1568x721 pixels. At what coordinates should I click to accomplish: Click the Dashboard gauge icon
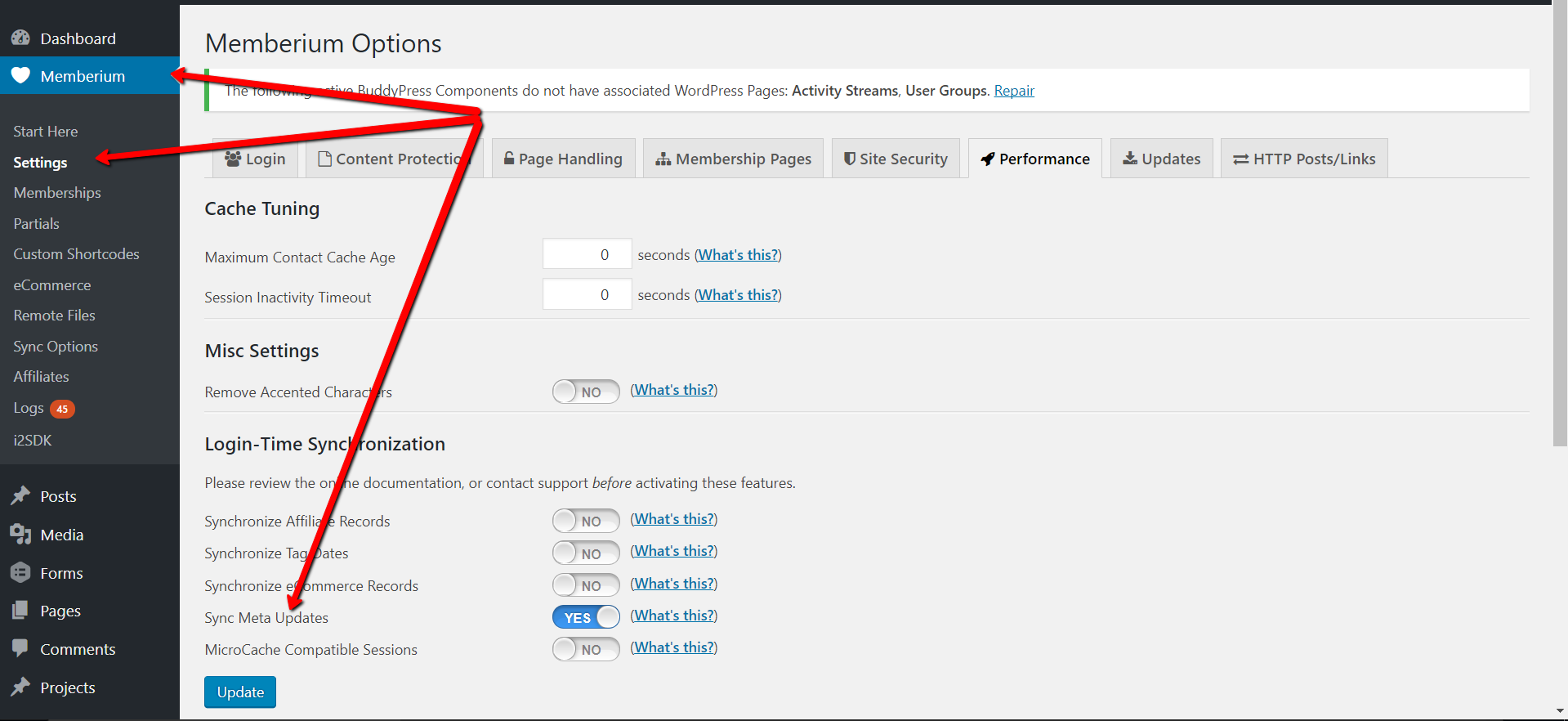(x=20, y=38)
